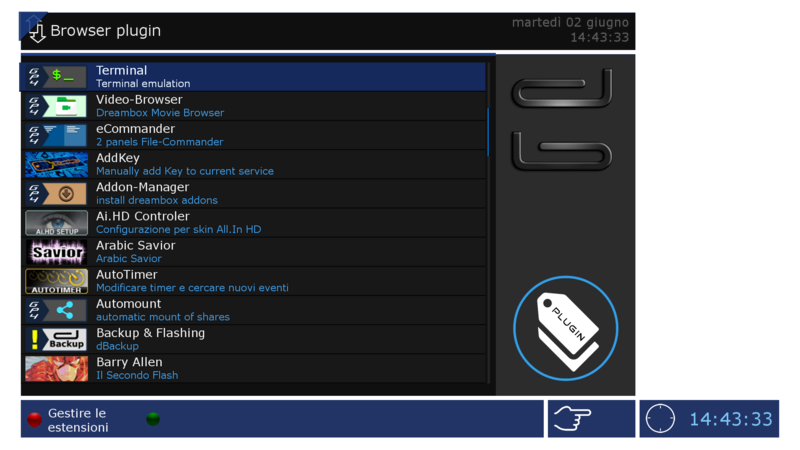This screenshot has width=800, height=450.
Task: Select Backup & Flashing title
Action: (151, 333)
